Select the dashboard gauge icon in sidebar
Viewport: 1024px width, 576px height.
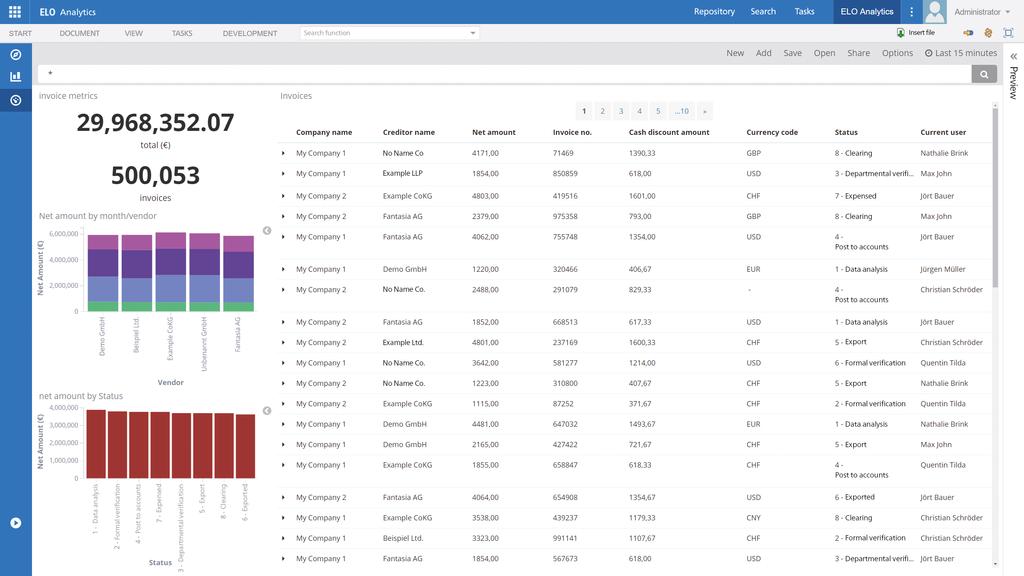tap(16, 101)
